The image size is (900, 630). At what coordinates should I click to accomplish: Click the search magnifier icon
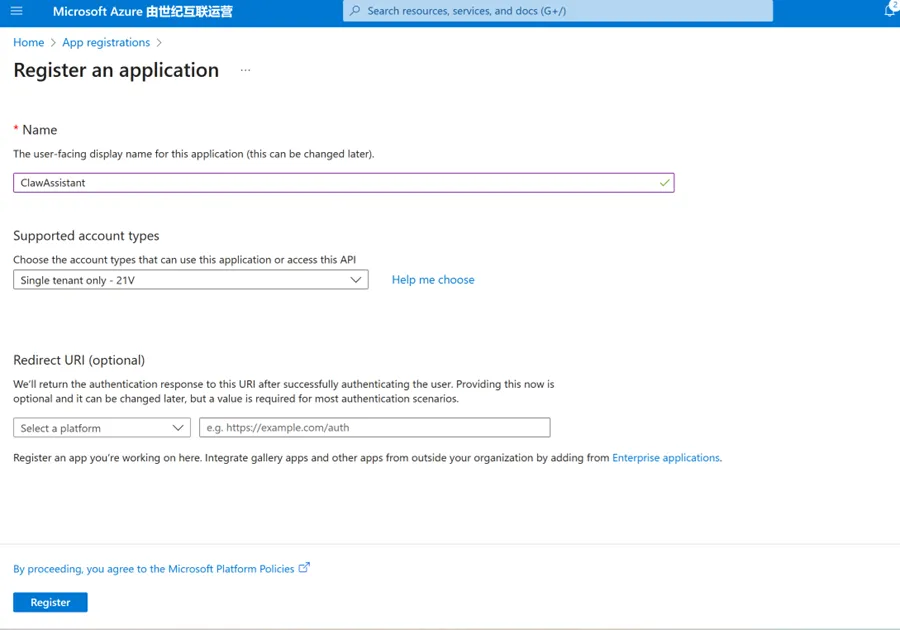pos(355,10)
